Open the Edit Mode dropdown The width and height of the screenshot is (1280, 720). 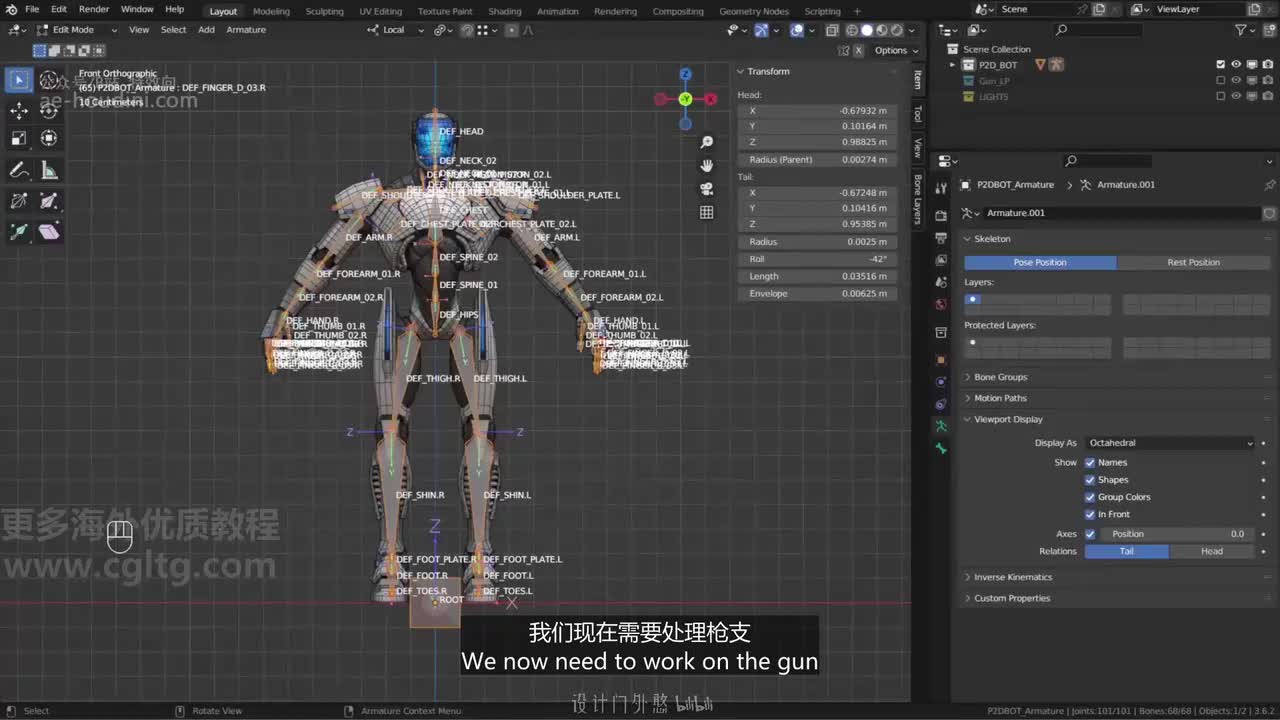coord(77,30)
